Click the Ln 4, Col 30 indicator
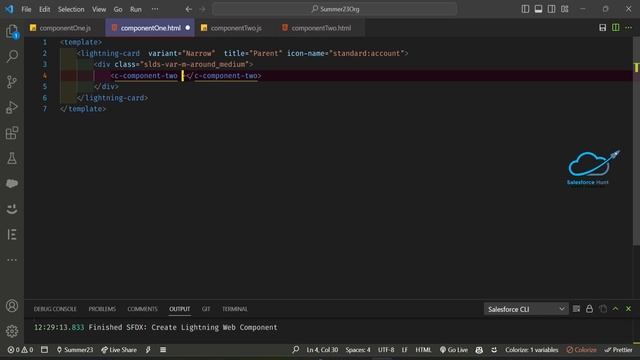This screenshot has width=640, height=360. (x=322, y=350)
